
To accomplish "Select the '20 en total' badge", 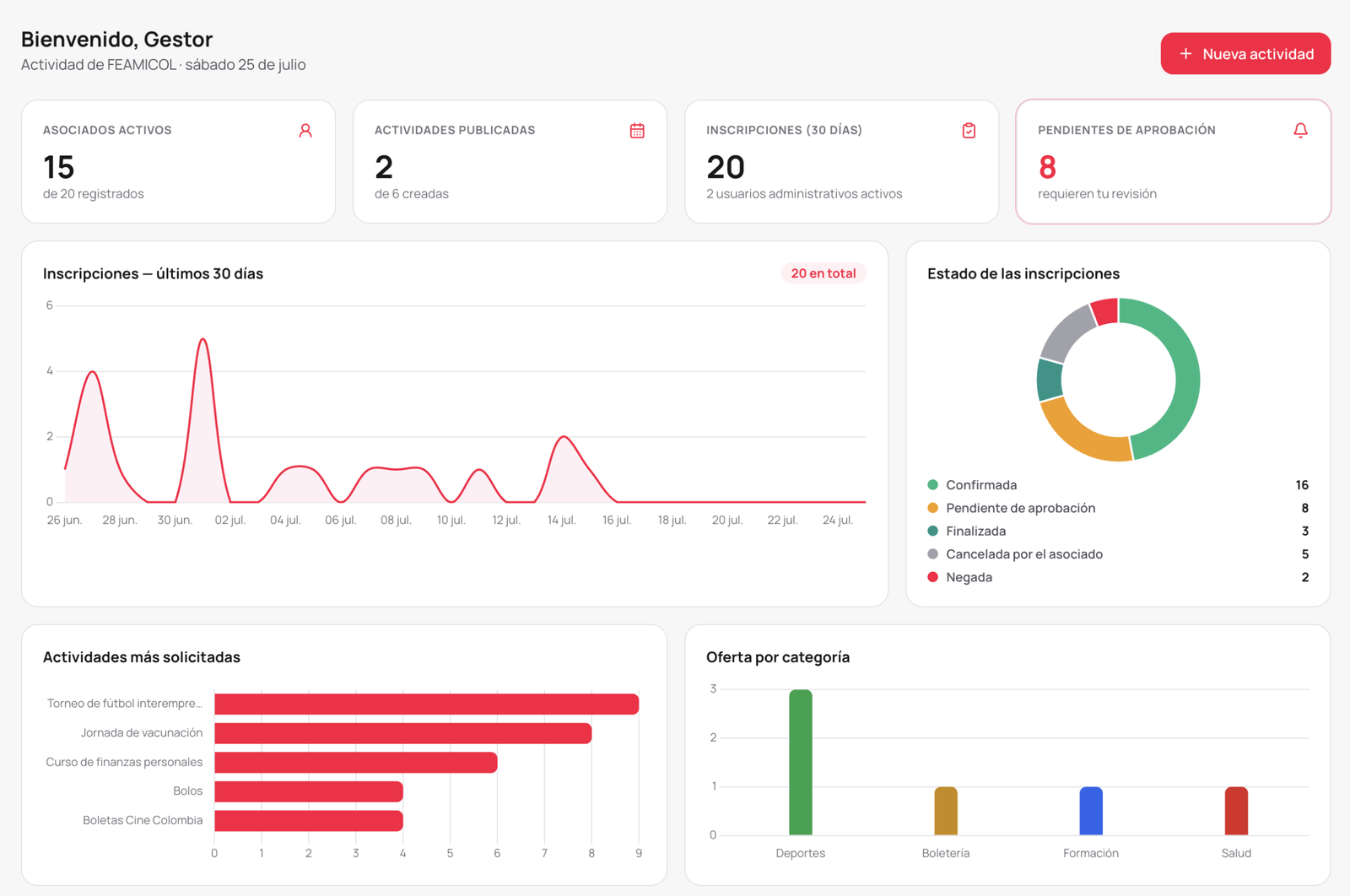I will [x=823, y=273].
